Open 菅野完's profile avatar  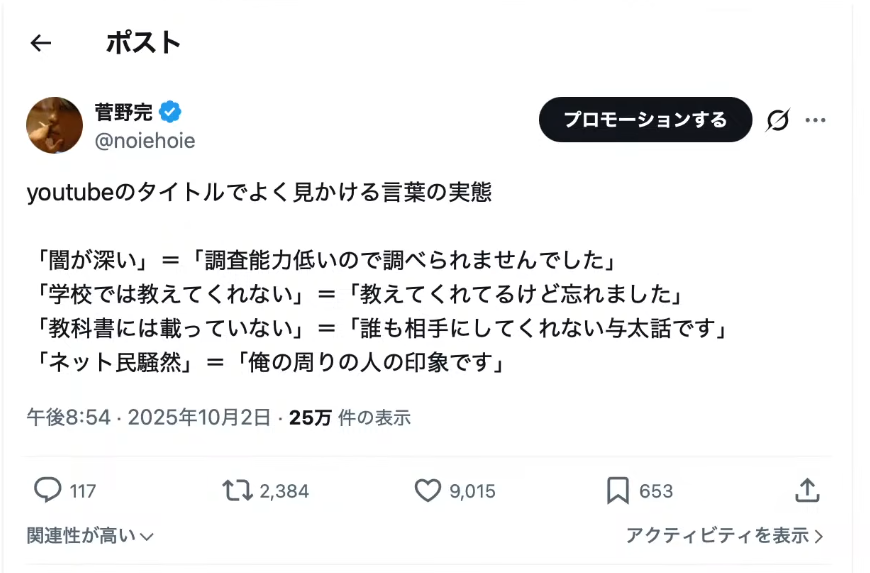tap(54, 125)
